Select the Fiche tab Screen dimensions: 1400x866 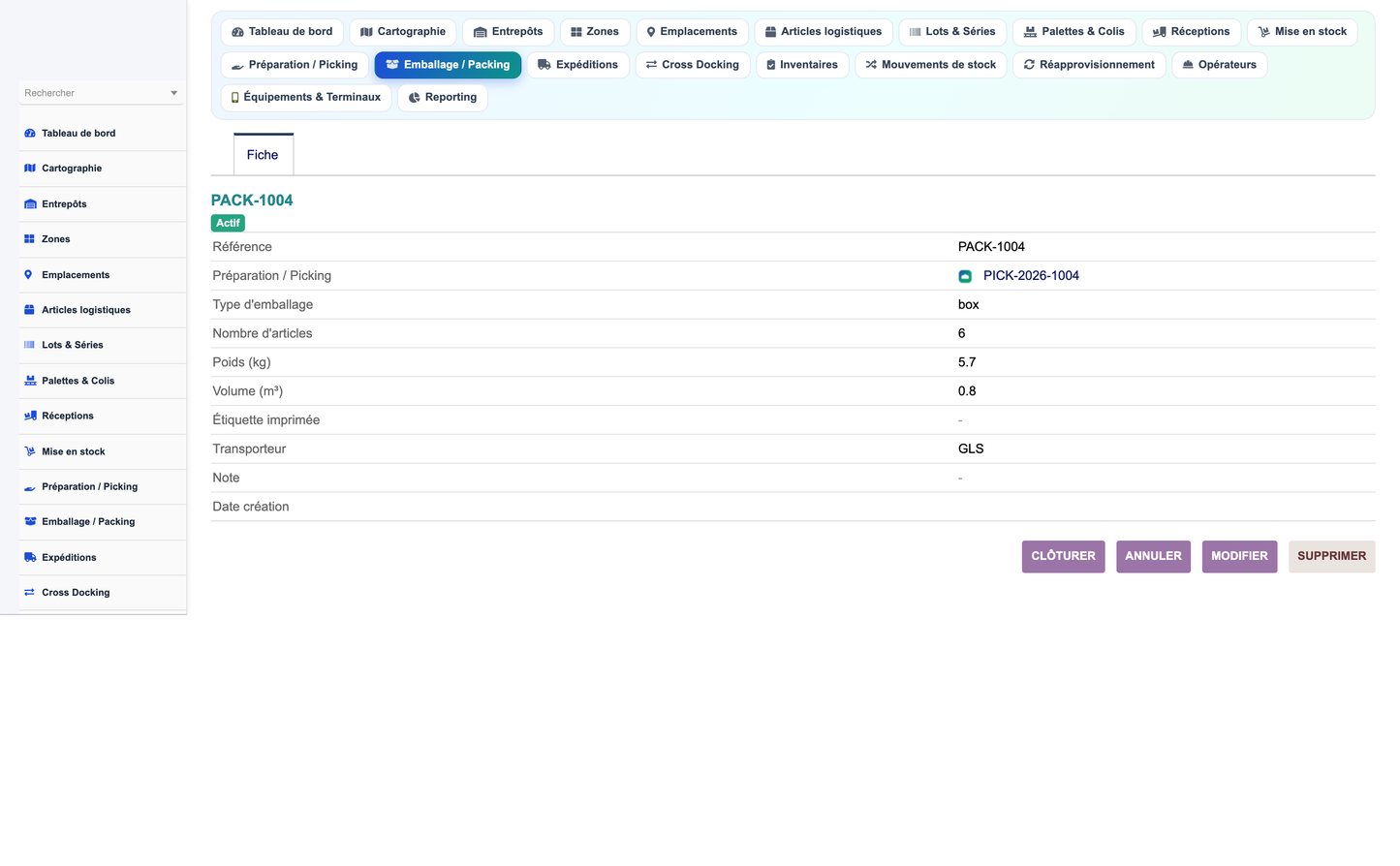(263, 155)
